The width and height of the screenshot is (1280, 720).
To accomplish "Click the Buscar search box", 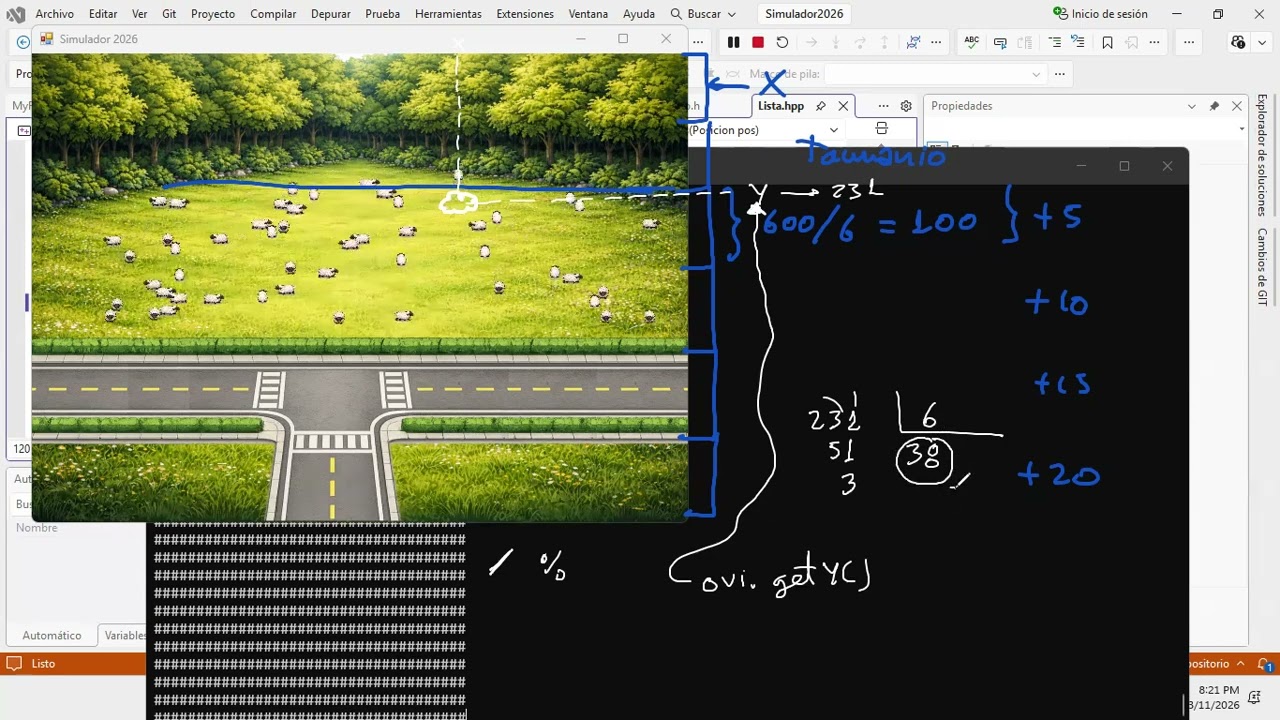I will coord(703,14).
